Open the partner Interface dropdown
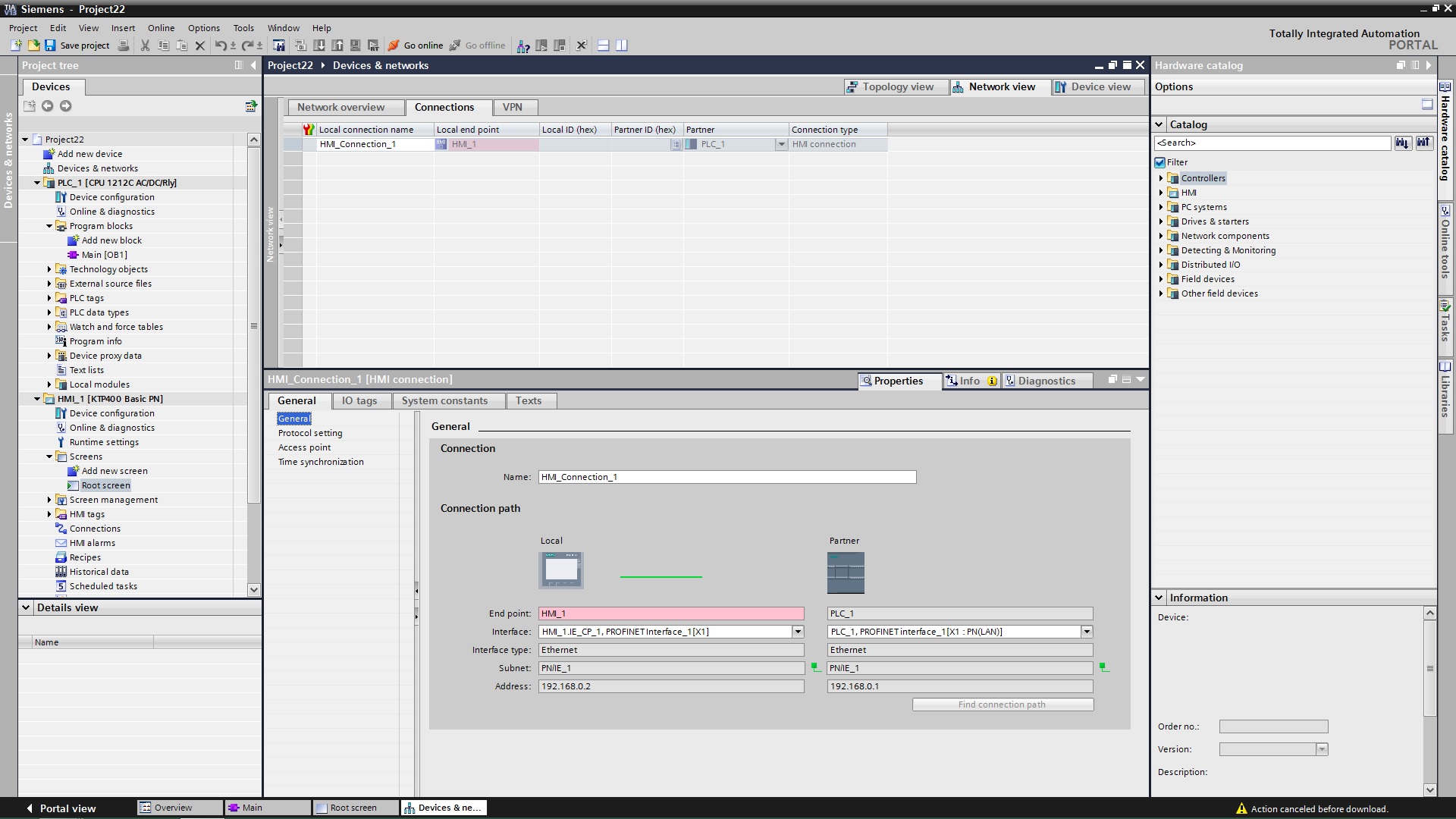This screenshot has width=1456, height=819. coord(1087,632)
